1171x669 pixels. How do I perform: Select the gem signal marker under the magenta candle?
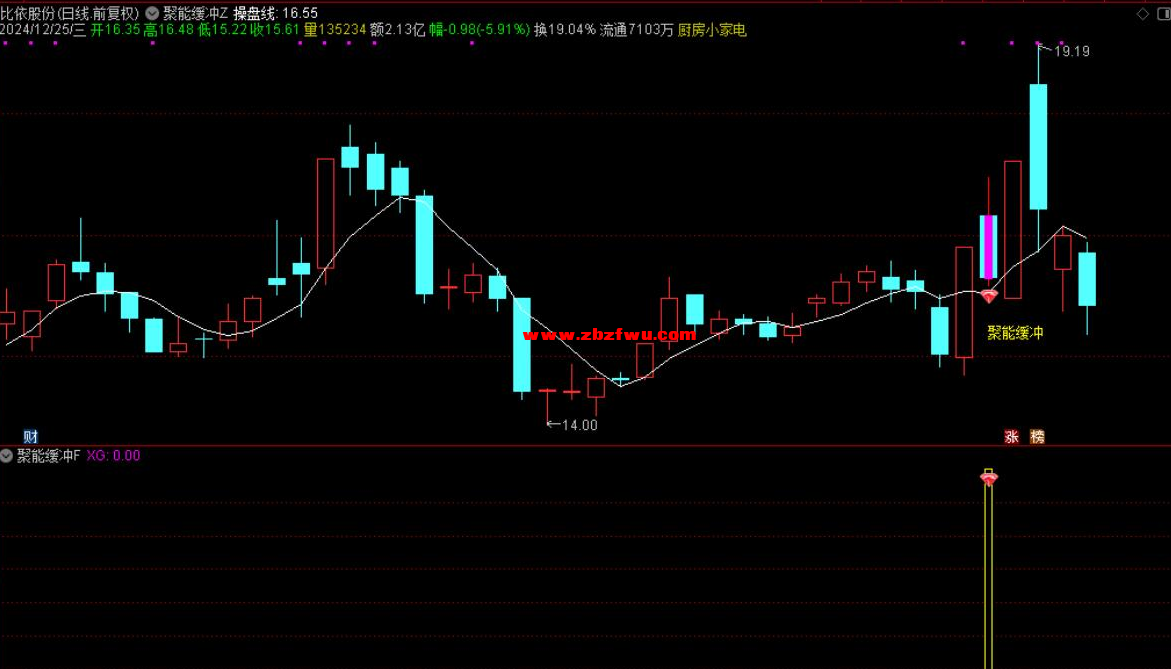pos(989,296)
